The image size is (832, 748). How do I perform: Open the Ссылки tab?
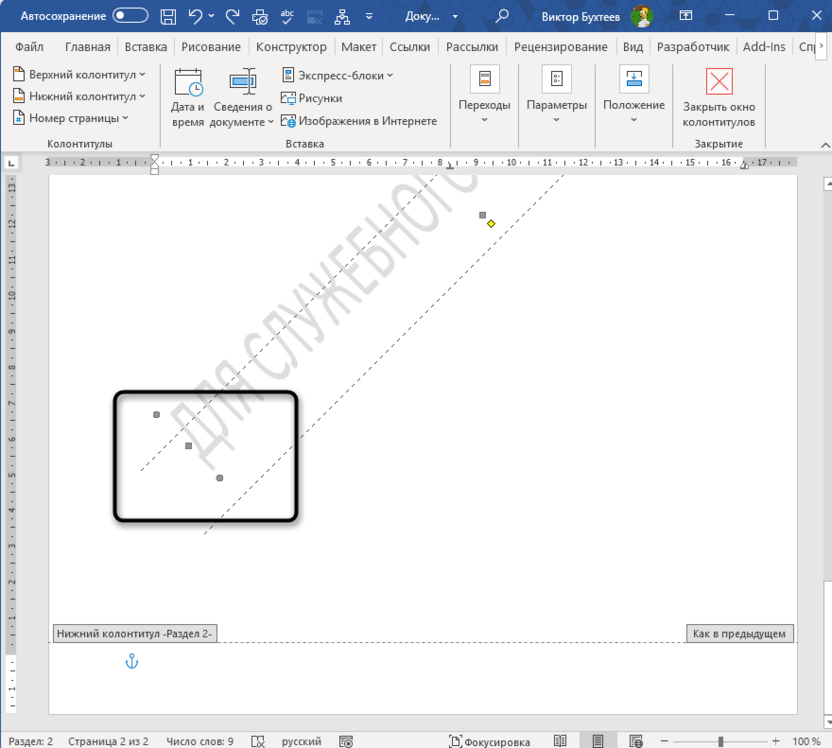tap(410, 47)
